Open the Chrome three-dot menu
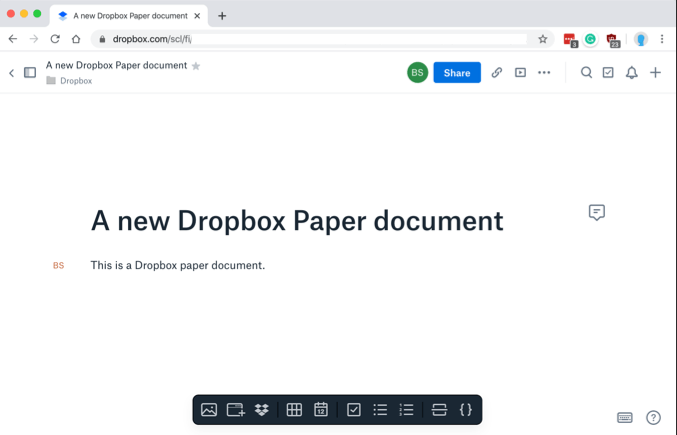The width and height of the screenshot is (677, 435). pos(662,39)
